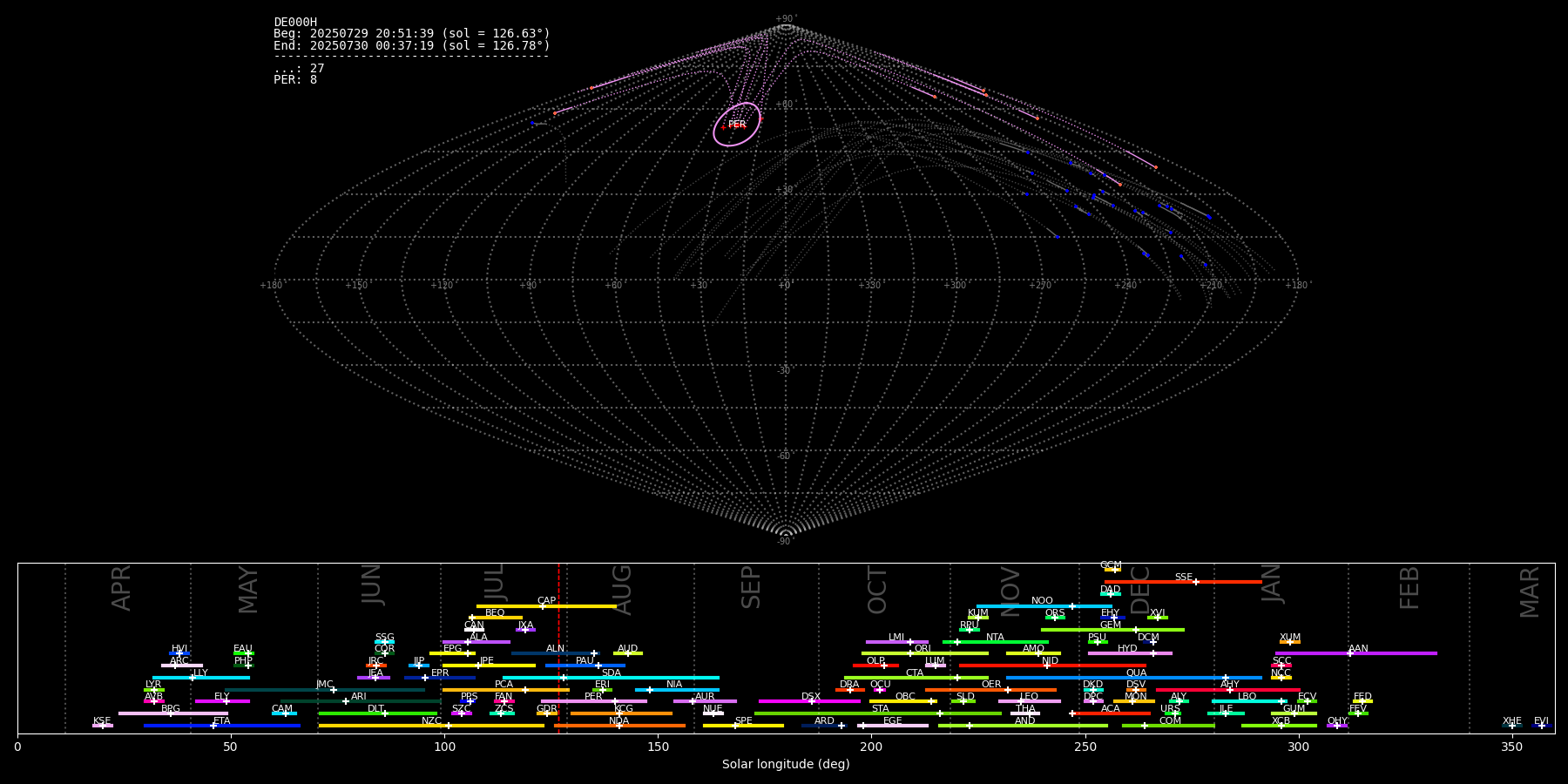Click the LEO shower label
This screenshot has width=1568, height=784.
point(1029,697)
